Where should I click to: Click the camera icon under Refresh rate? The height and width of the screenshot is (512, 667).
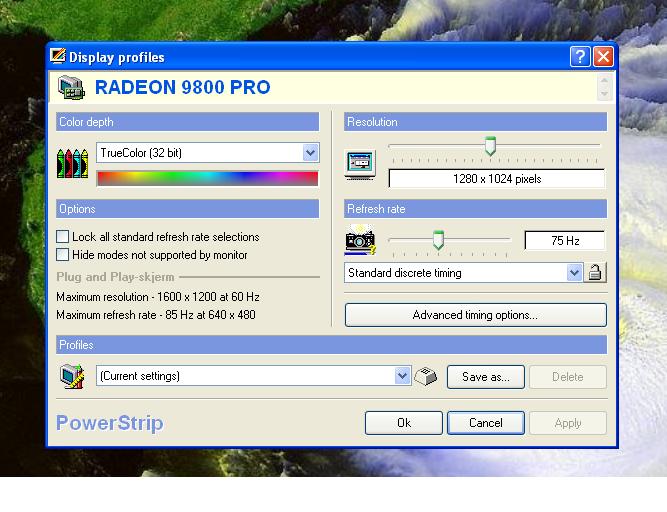360,240
